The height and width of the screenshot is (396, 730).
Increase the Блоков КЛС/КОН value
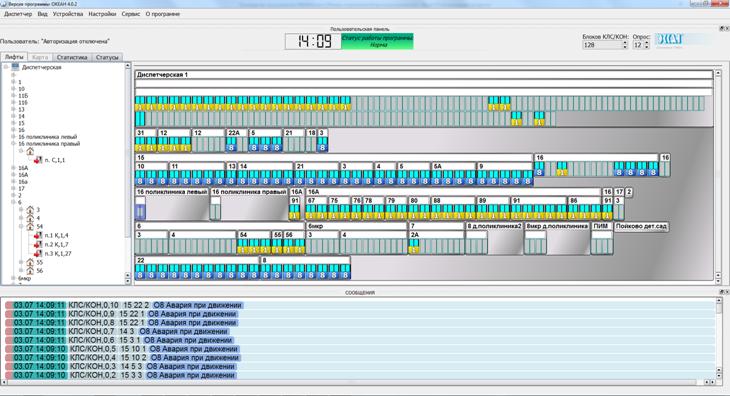coord(625,43)
